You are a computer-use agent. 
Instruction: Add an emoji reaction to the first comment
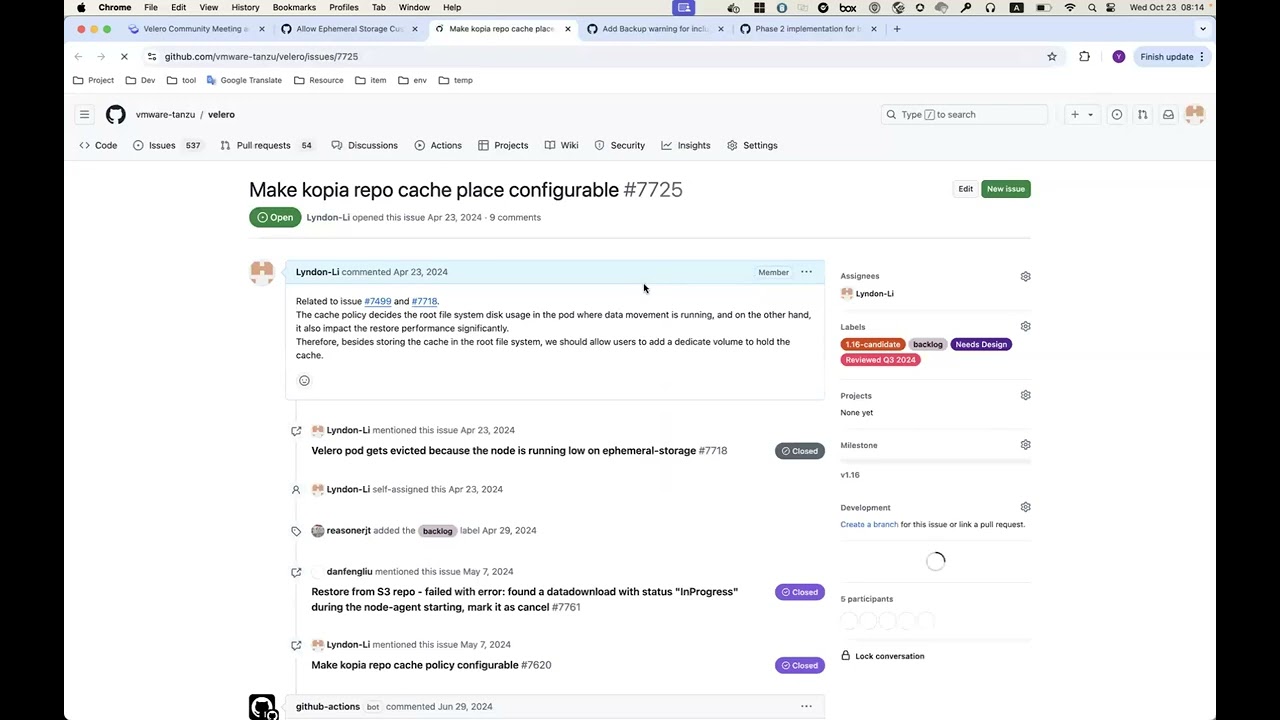click(x=304, y=381)
